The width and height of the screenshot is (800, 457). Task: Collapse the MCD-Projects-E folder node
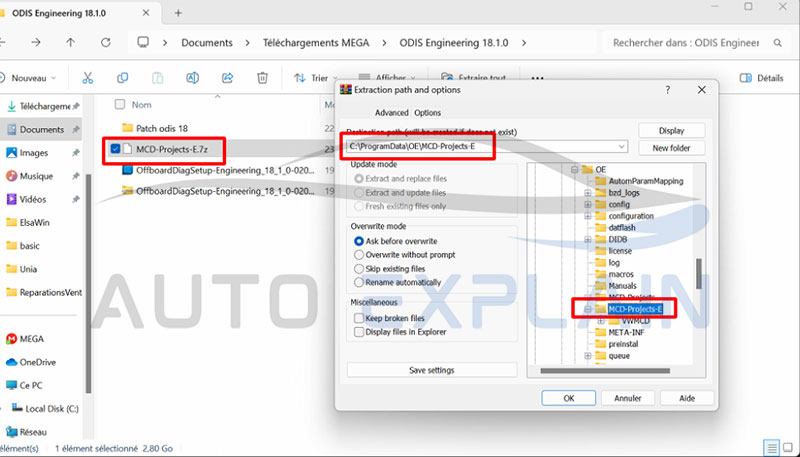[x=588, y=309]
